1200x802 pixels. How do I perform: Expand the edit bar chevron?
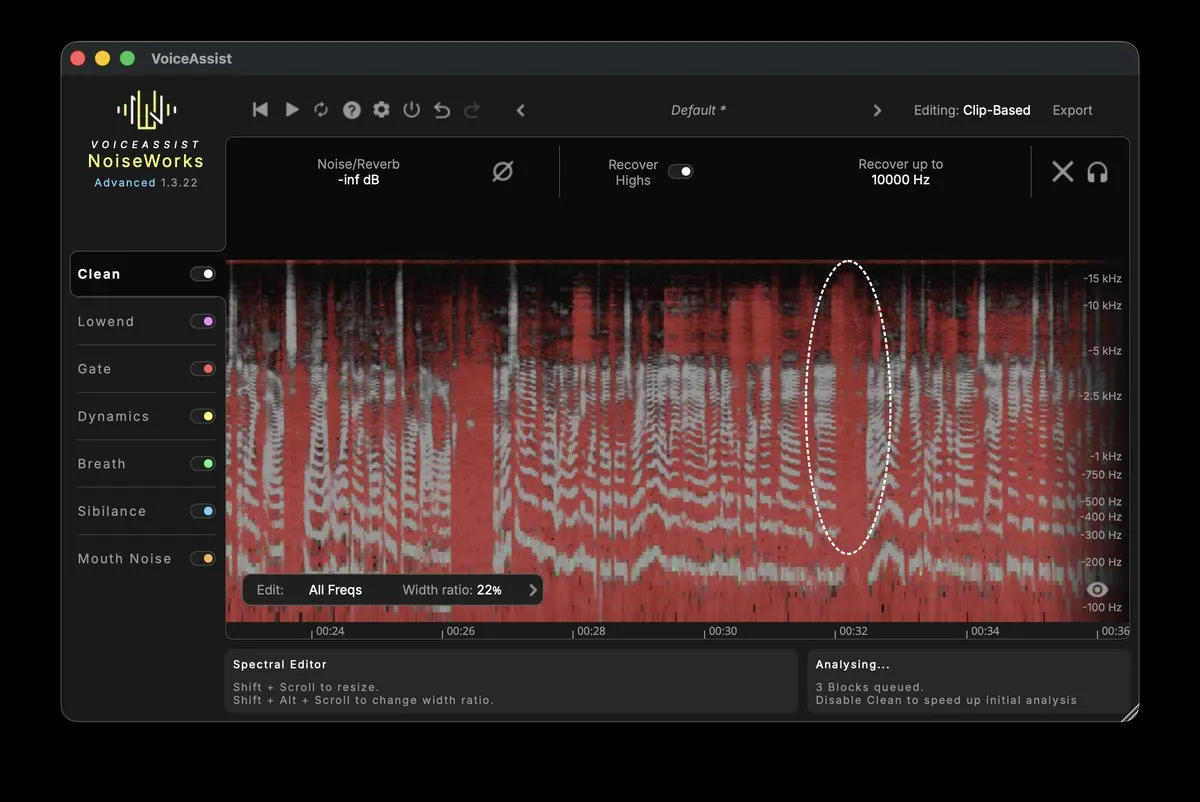coord(533,590)
